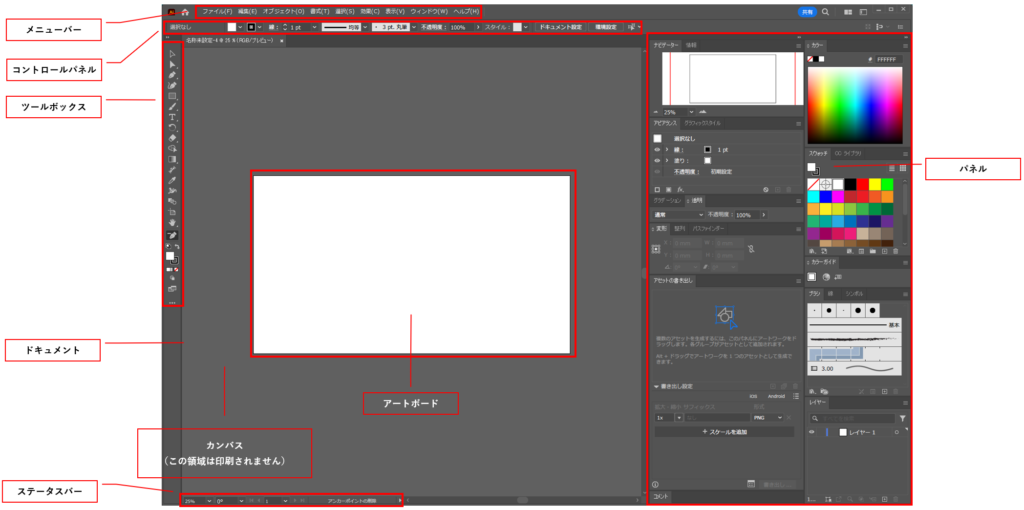The height and width of the screenshot is (510, 1024).
Task: Click the search magnifier icon at top right
Action: coord(825,11)
